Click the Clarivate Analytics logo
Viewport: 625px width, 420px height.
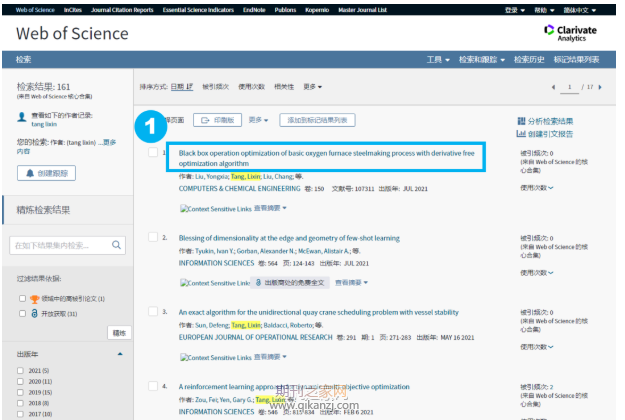(x=570, y=33)
